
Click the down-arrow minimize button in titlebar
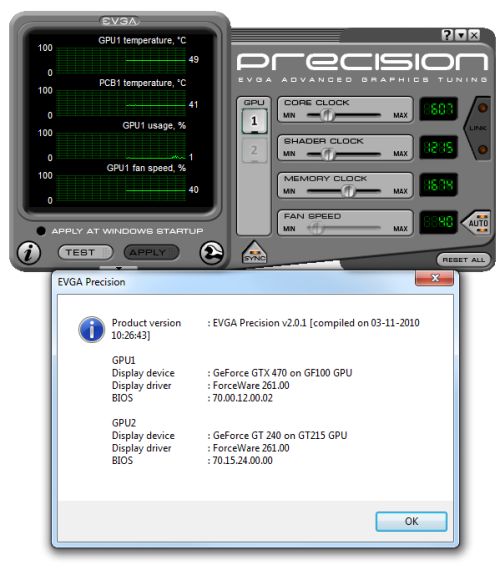[x=461, y=35]
